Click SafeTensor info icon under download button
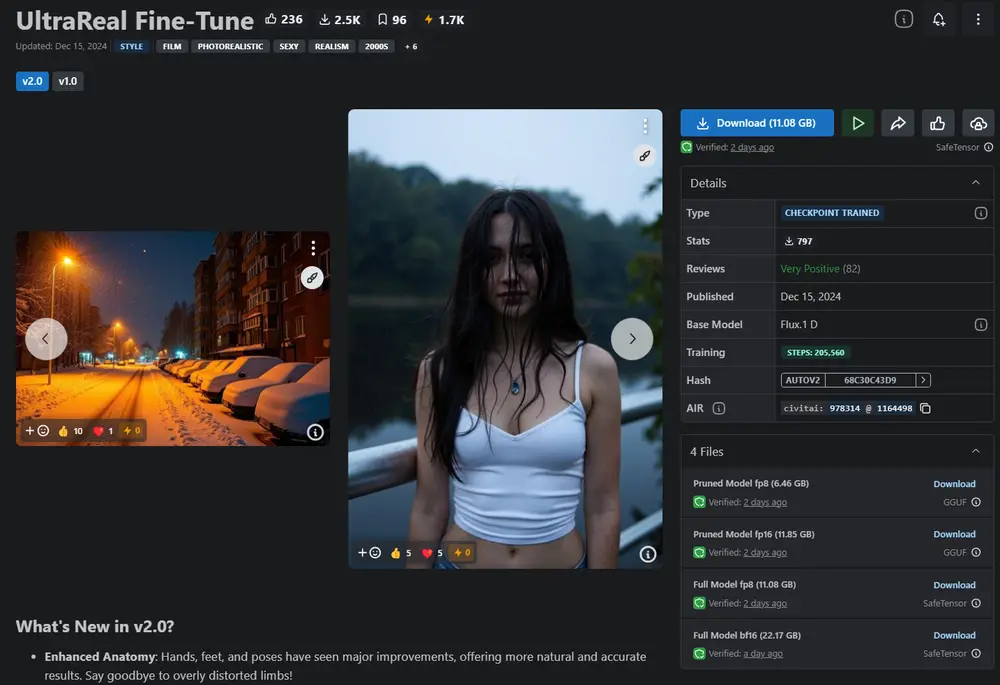The image size is (1000, 685). [989, 147]
